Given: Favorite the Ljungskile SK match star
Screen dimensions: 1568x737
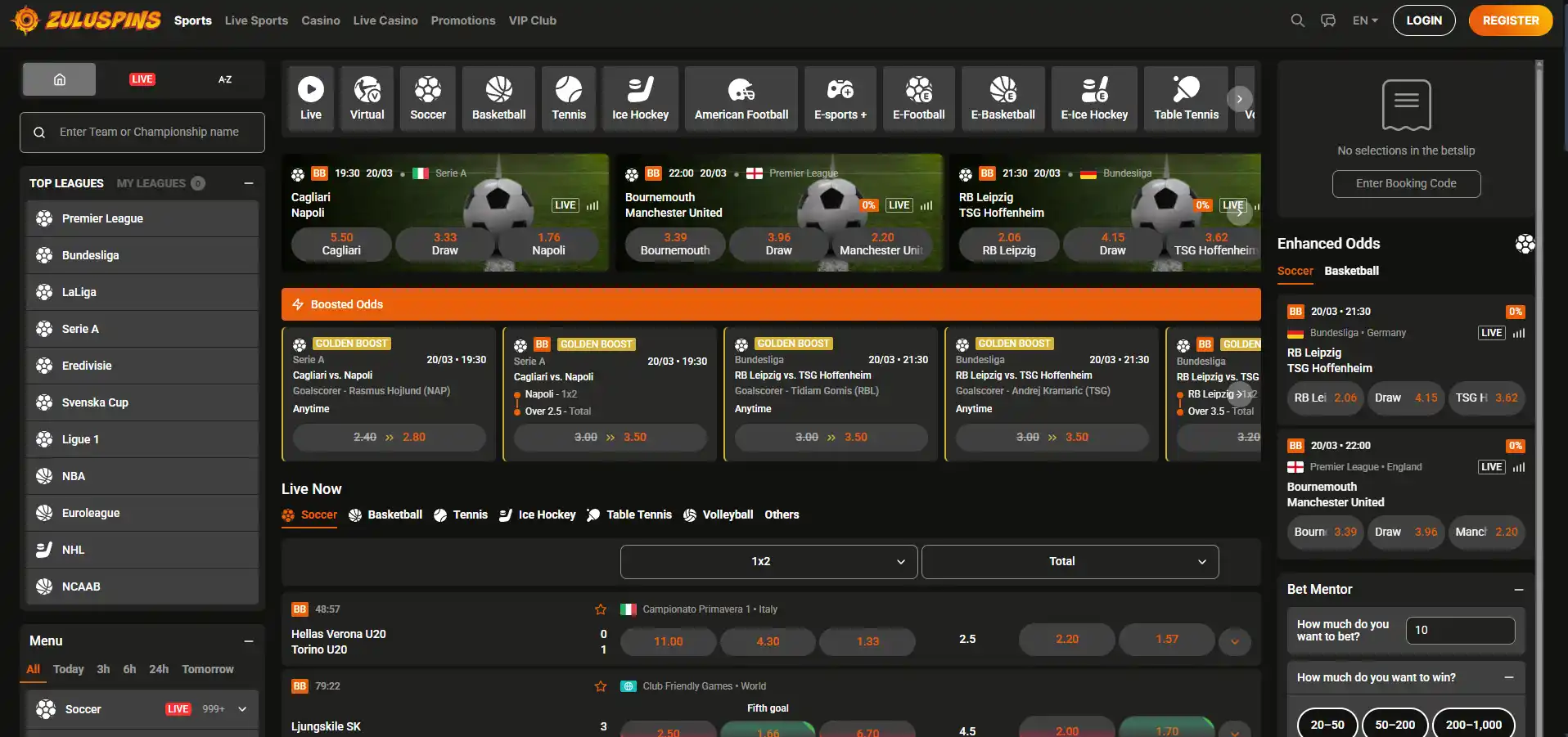Looking at the screenshot, I should pos(601,686).
